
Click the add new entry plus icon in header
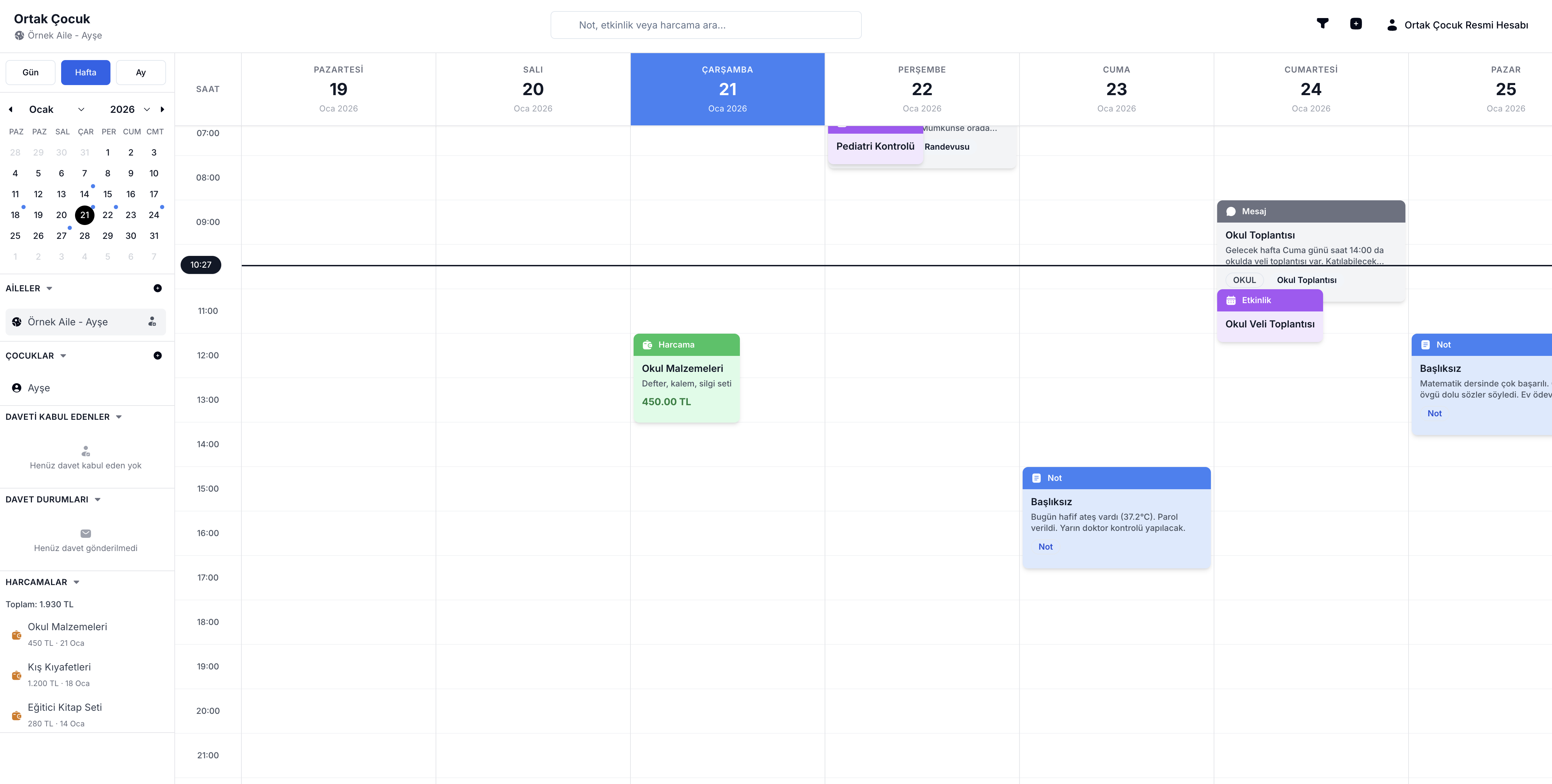1356,24
